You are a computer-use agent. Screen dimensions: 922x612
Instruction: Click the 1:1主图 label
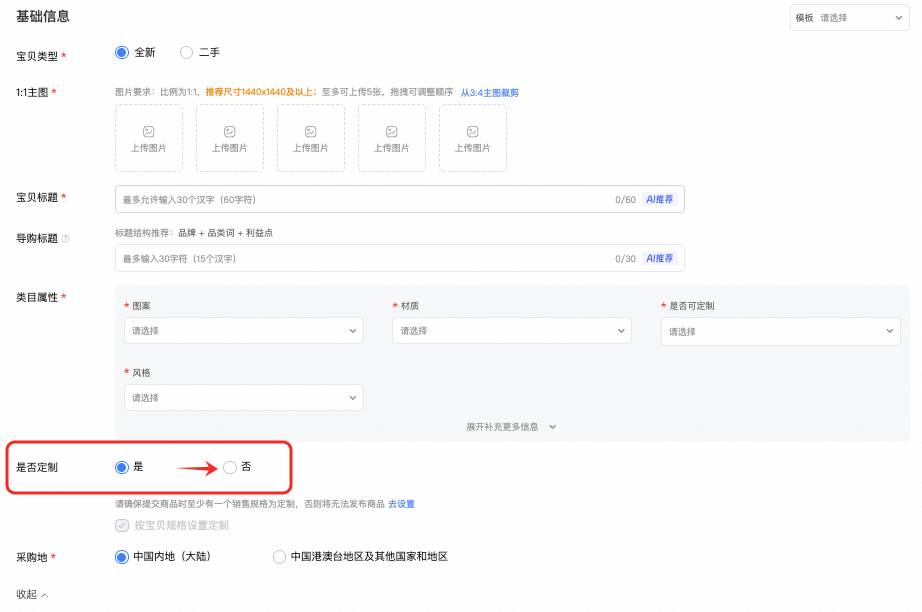(x=32, y=92)
